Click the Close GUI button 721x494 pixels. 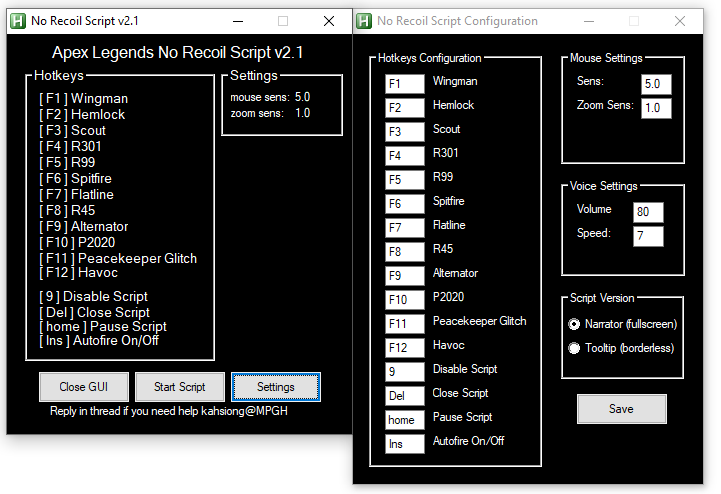(x=84, y=387)
